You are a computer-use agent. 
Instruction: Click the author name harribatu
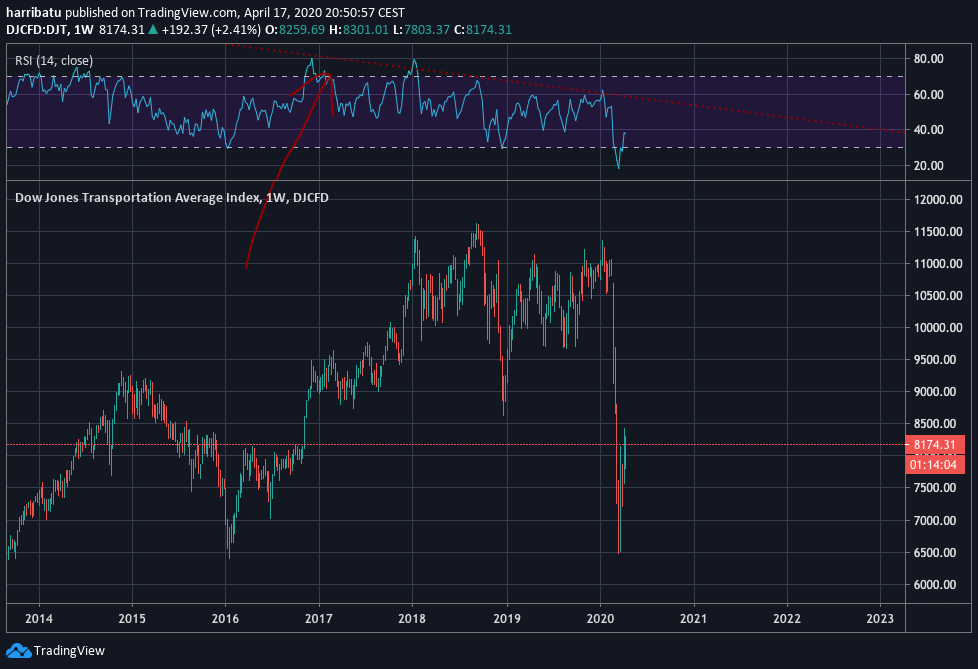click(x=34, y=12)
